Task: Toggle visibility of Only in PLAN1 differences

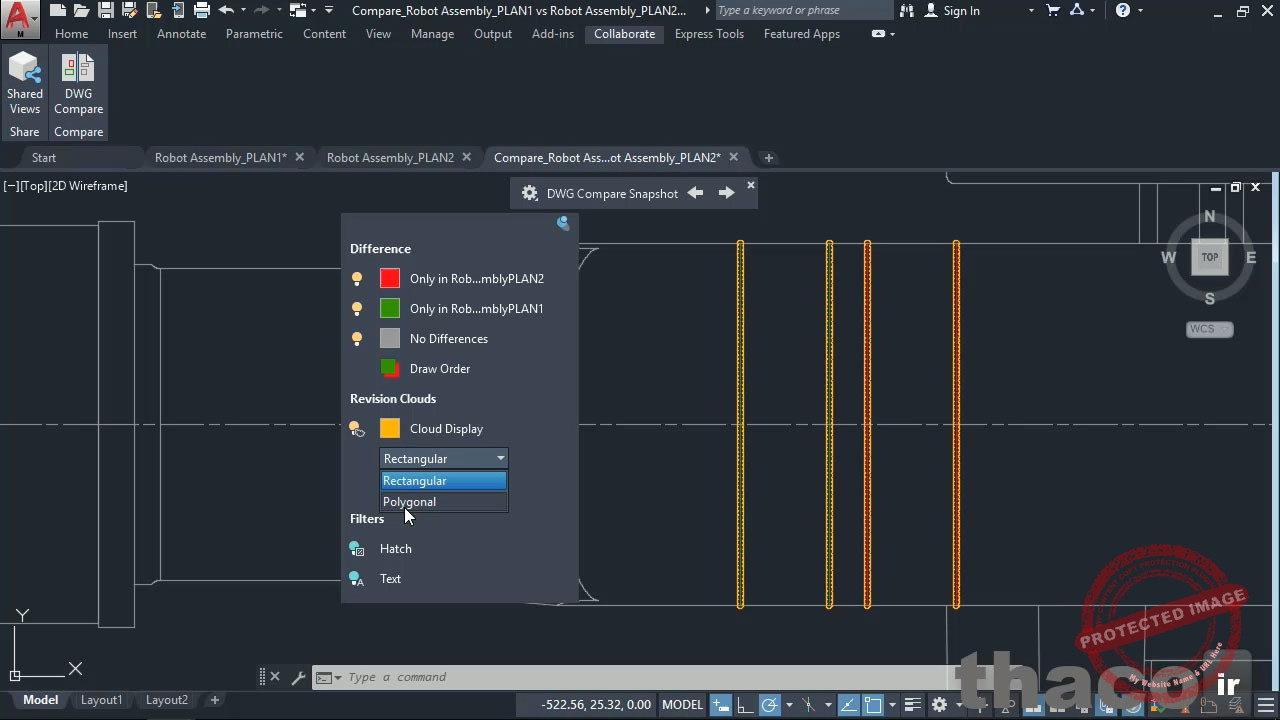Action: tap(357, 309)
